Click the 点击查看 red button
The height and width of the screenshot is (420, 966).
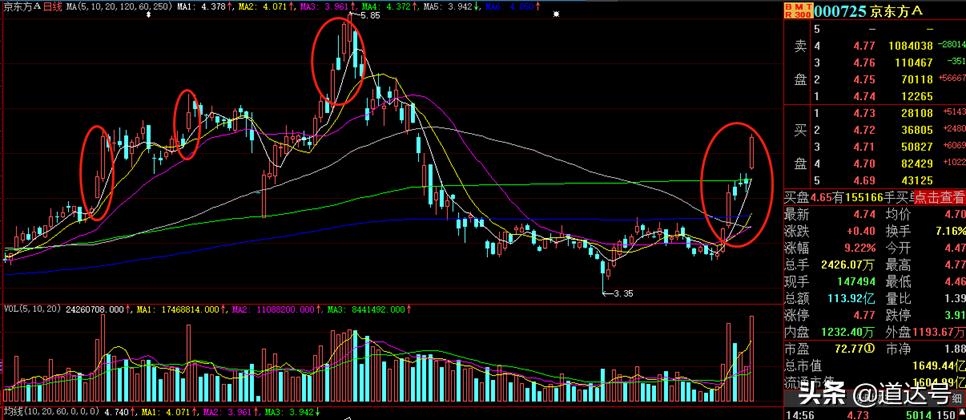point(939,198)
